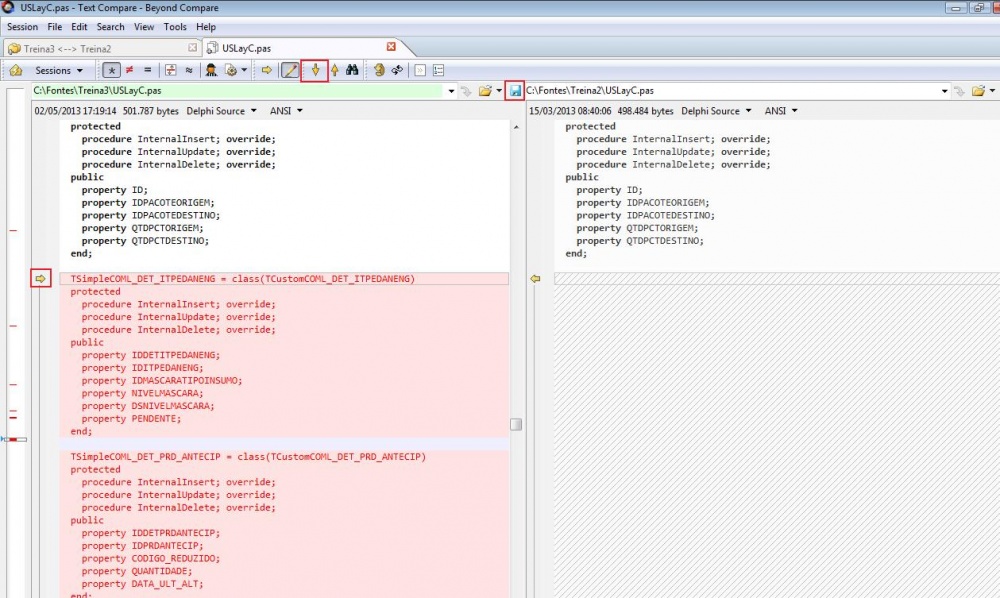Toggle Show Differences not-equal button

click(x=129, y=70)
